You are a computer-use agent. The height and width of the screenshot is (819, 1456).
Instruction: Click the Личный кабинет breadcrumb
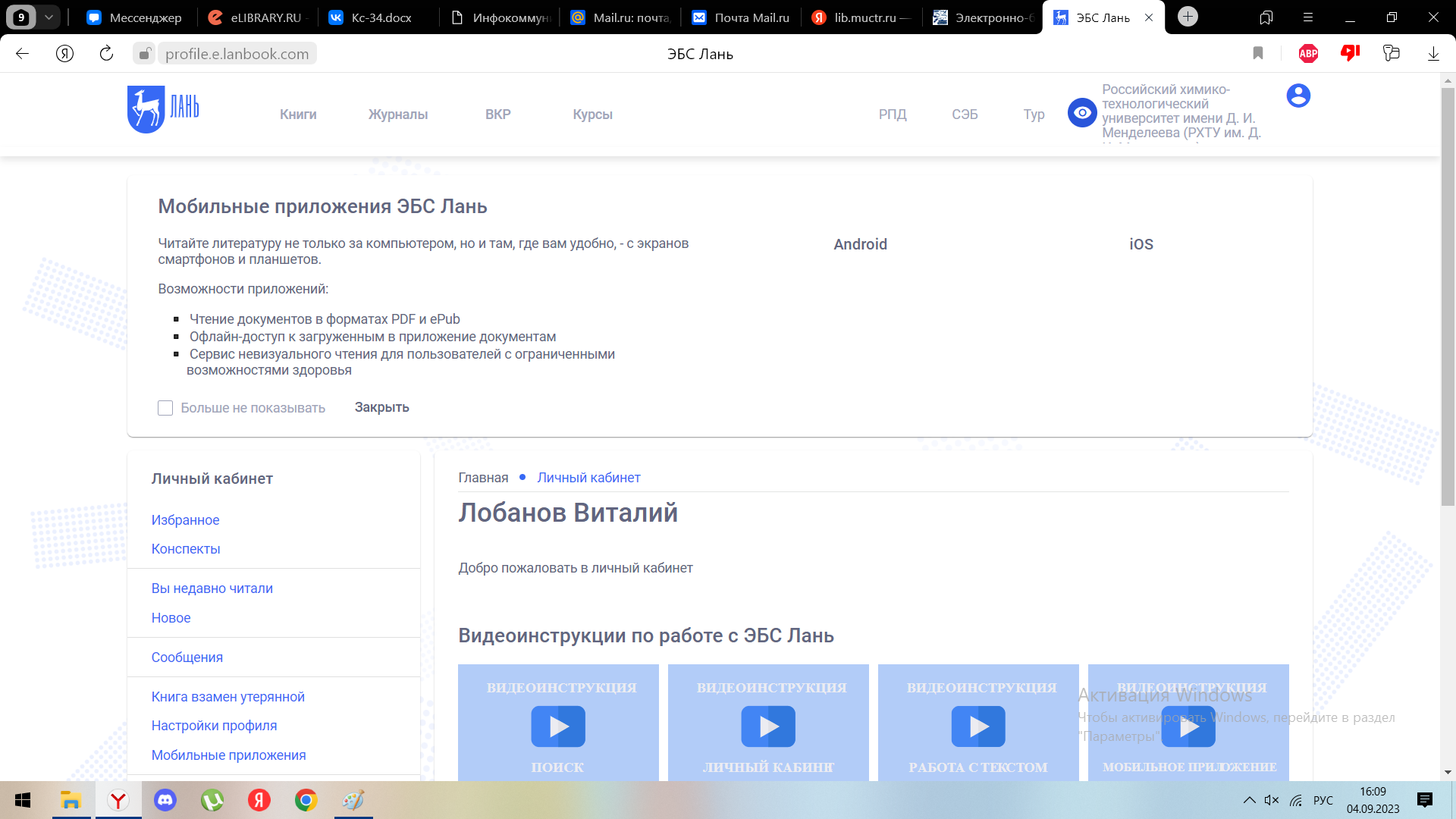(x=588, y=478)
